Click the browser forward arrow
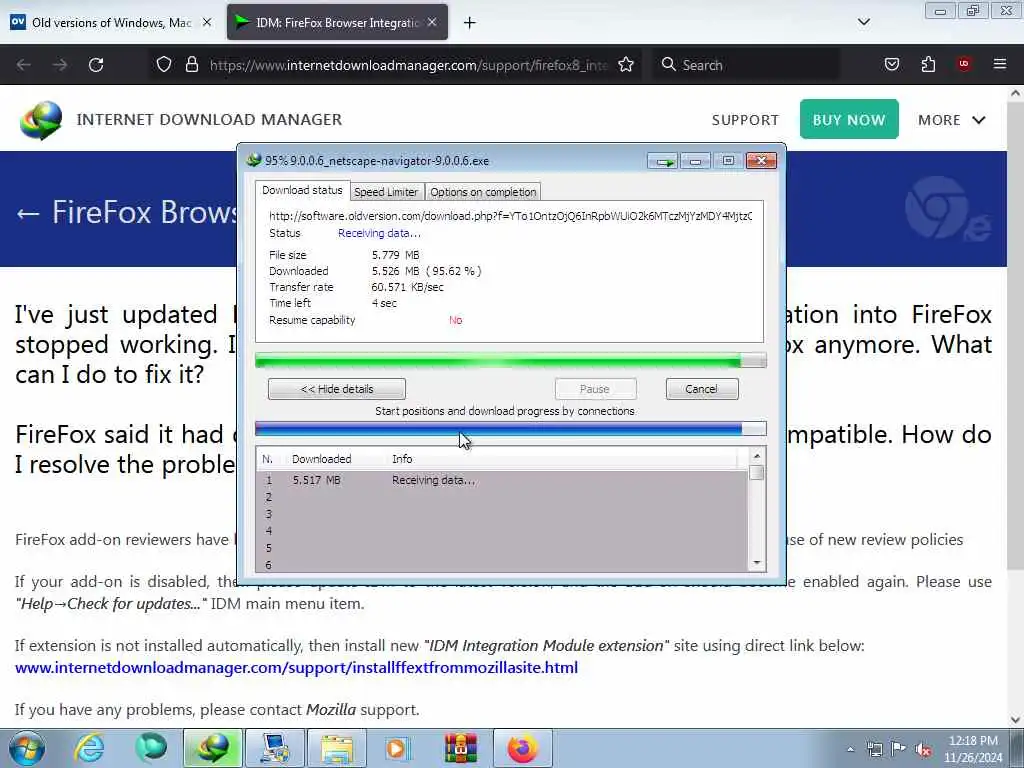Image resolution: width=1024 pixels, height=768 pixels. pos(59,65)
